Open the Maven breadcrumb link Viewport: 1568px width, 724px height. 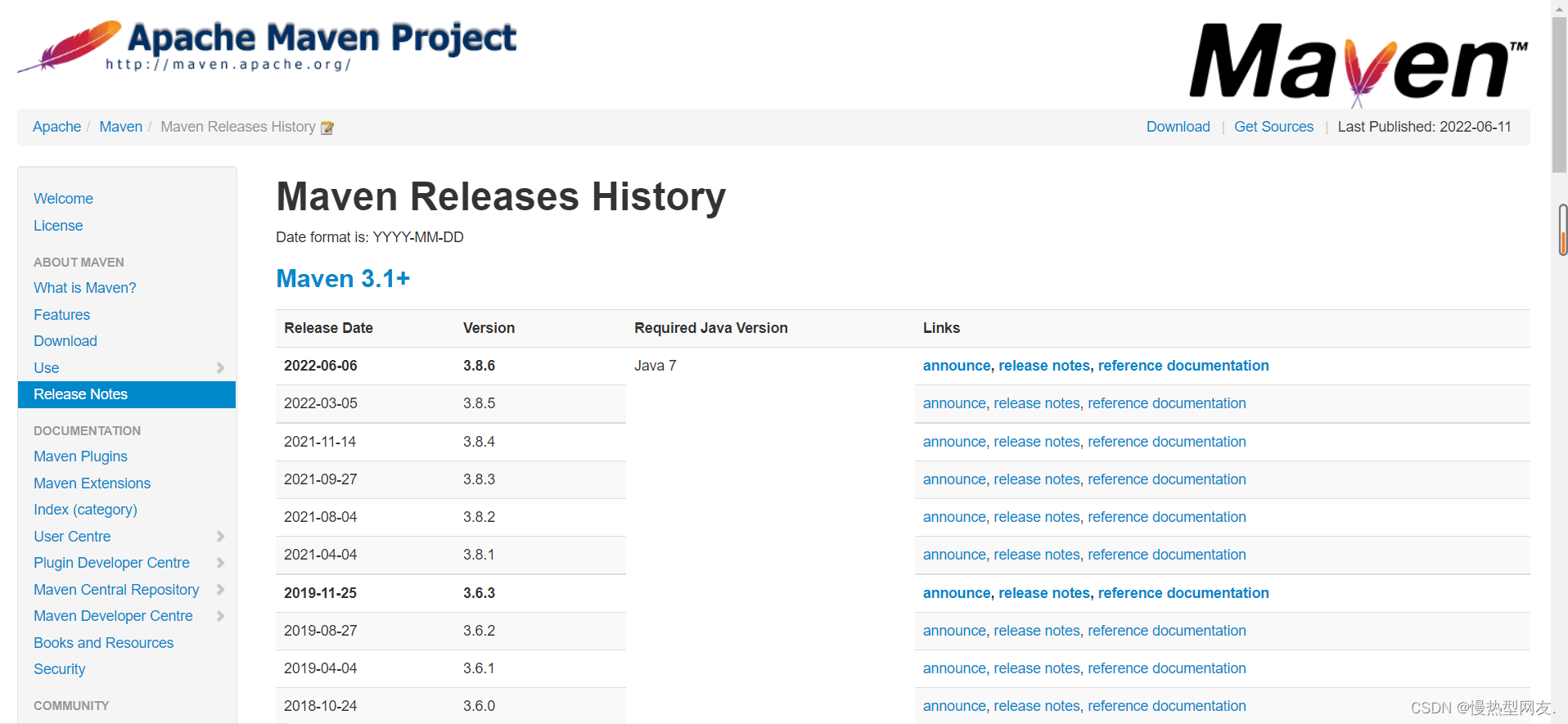[x=120, y=127]
